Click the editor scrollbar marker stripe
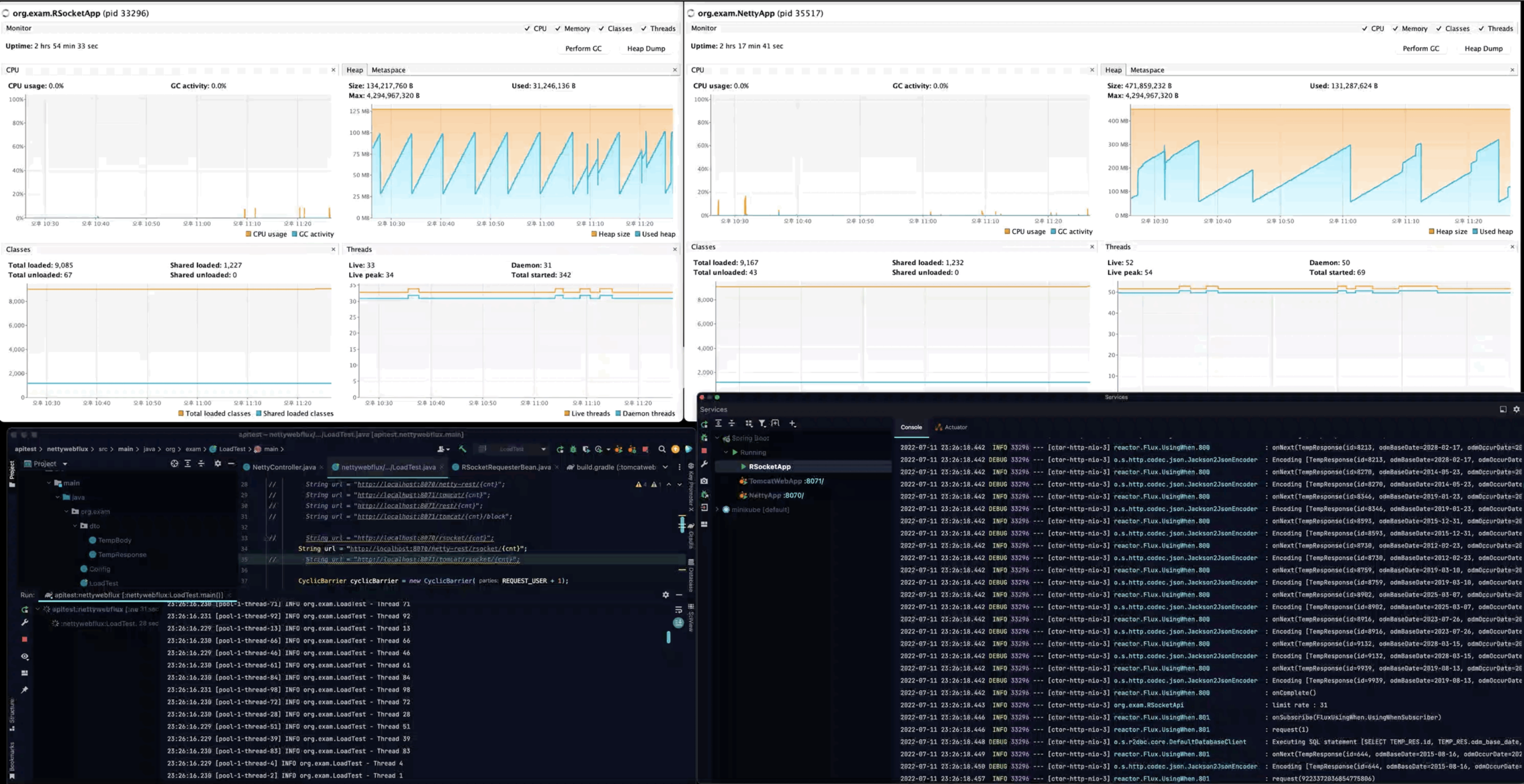This screenshot has height=784, width=1524. click(x=682, y=524)
